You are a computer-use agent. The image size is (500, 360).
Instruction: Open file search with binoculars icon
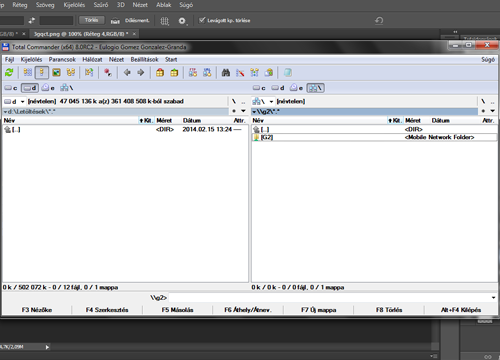226,72
